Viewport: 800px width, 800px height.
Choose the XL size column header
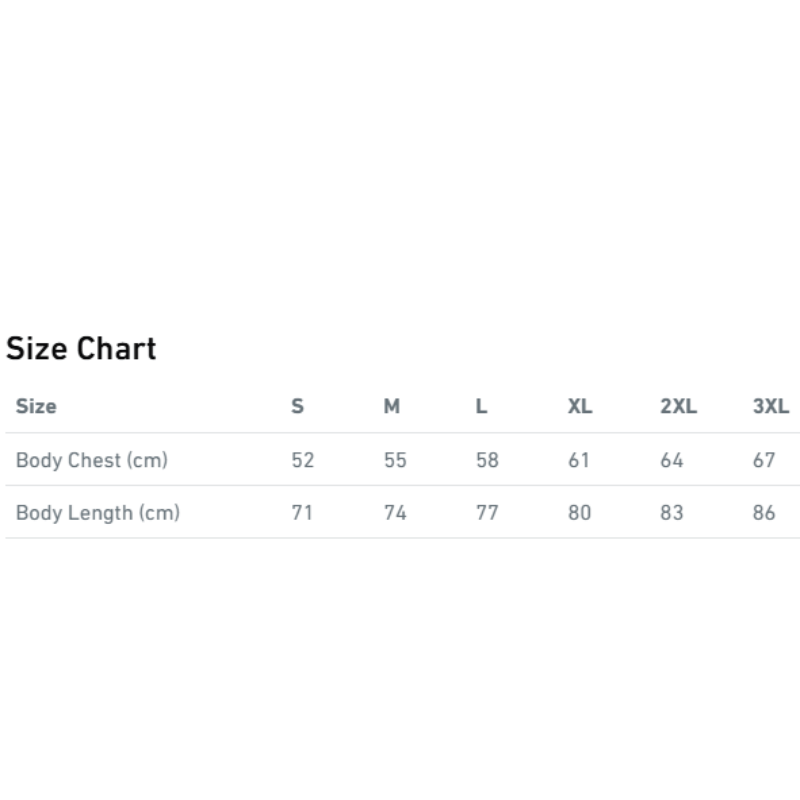tap(580, 406)
